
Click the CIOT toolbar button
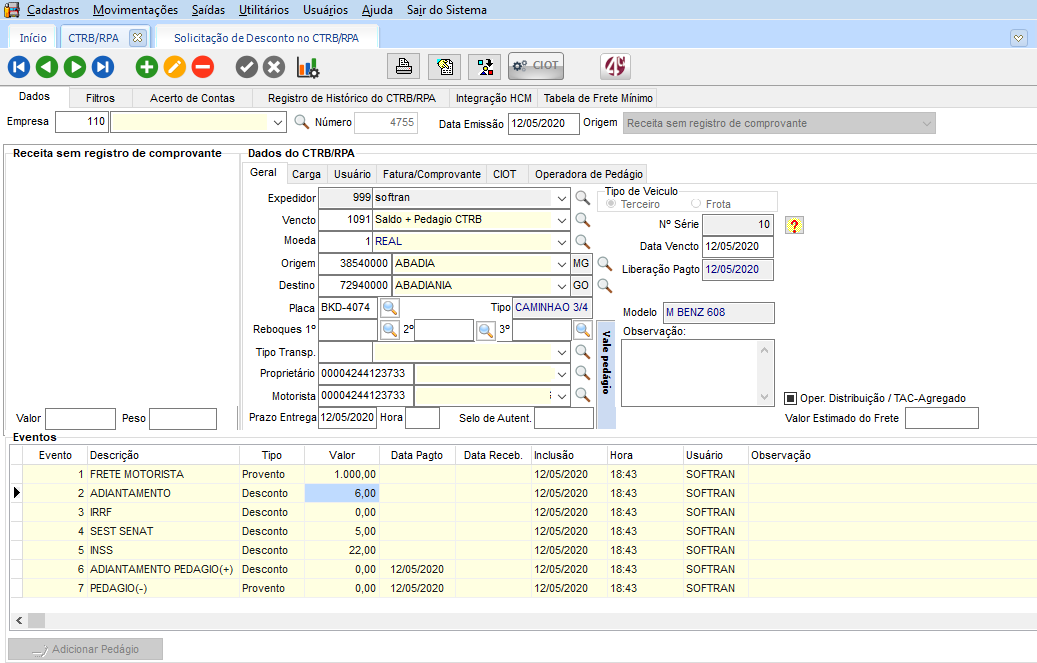point(536,66)
